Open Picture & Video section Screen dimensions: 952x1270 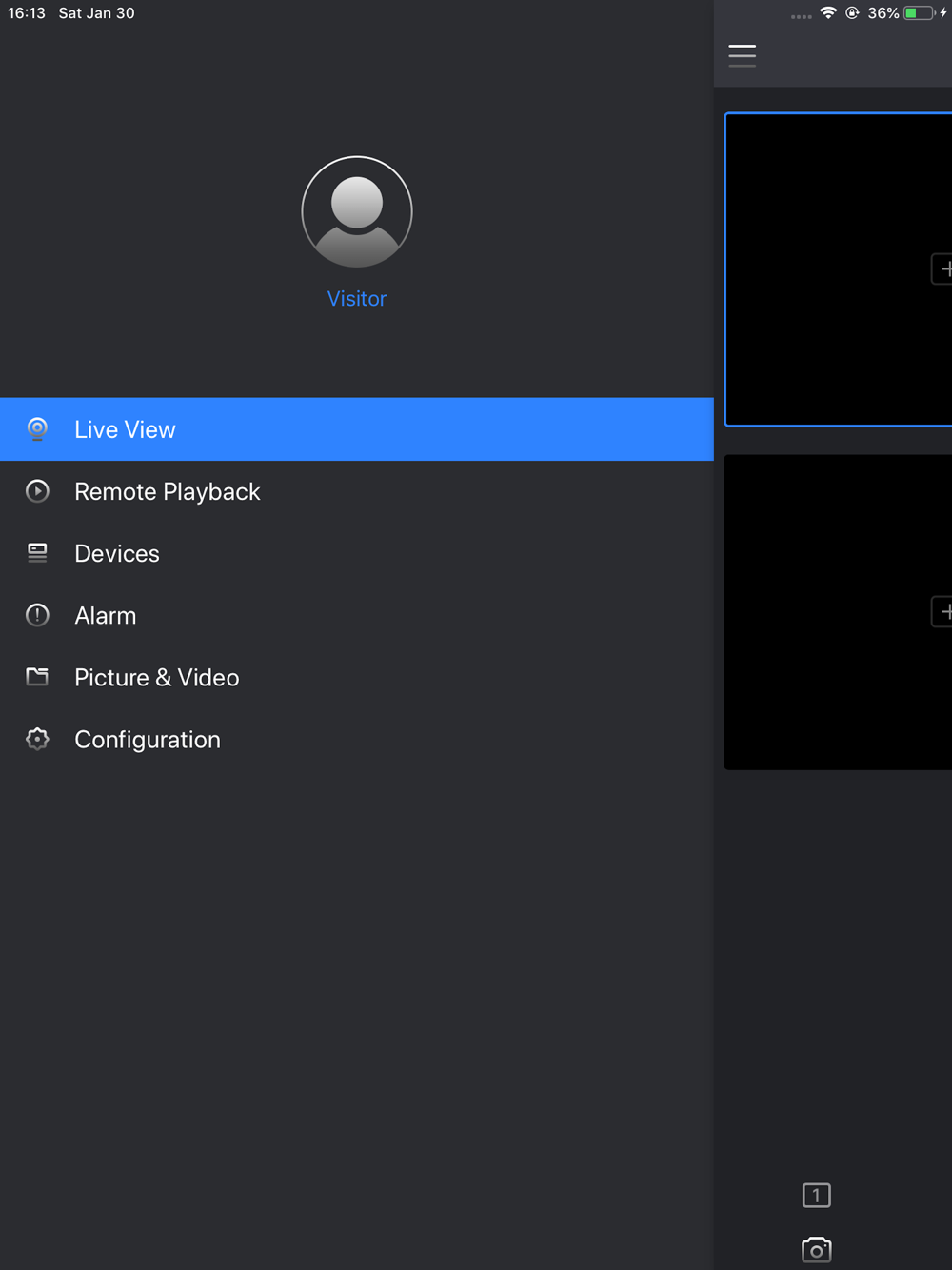click(x=357, y=677)
